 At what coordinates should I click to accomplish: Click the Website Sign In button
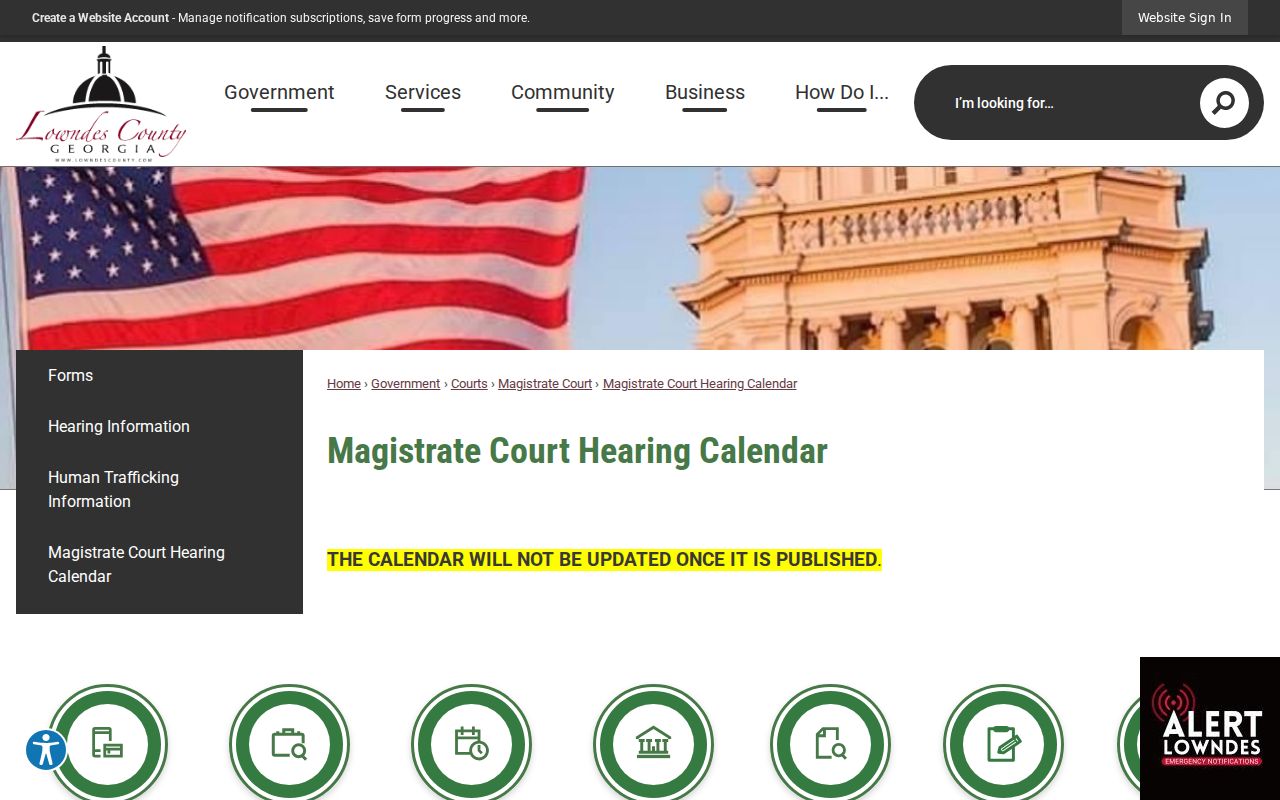pyautogui.click(x=1185, y=17)
